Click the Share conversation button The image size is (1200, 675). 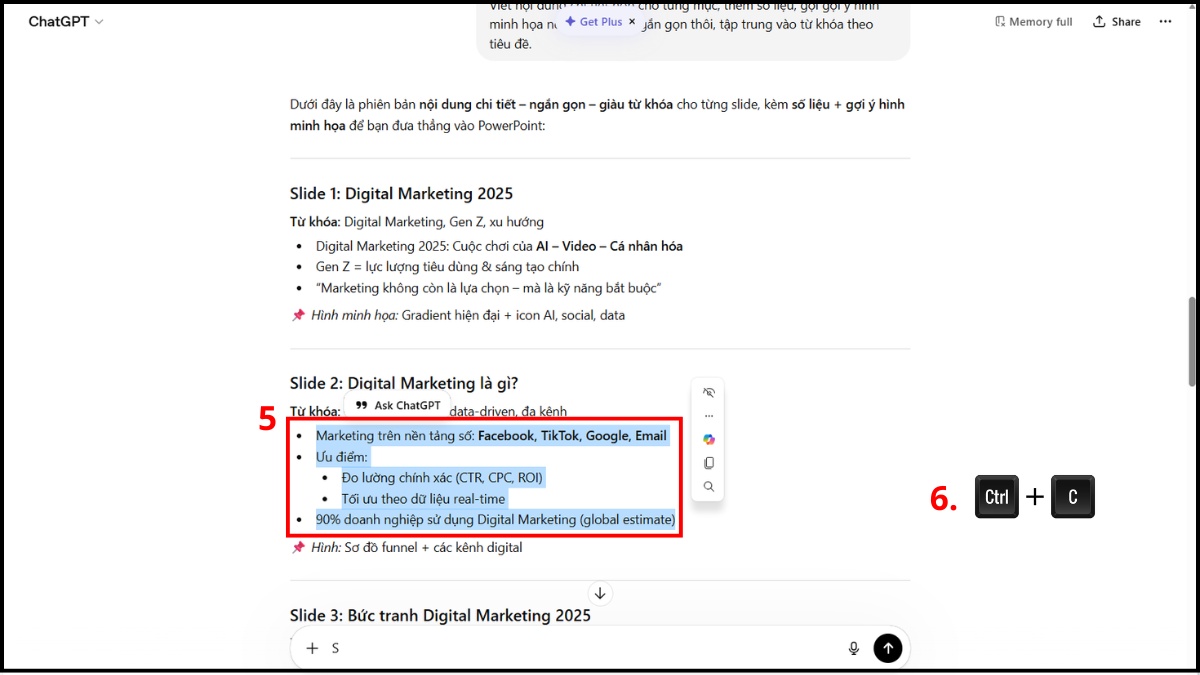coord(1117,22)
